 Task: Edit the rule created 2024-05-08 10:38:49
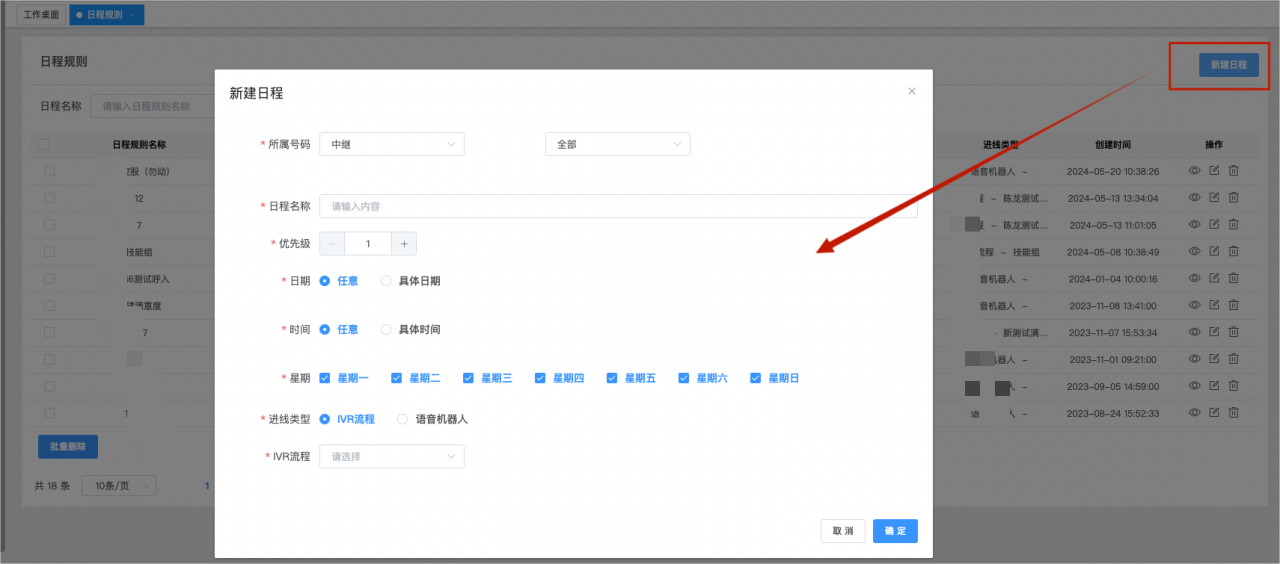pyautogui.click(x=1214, y=252)
